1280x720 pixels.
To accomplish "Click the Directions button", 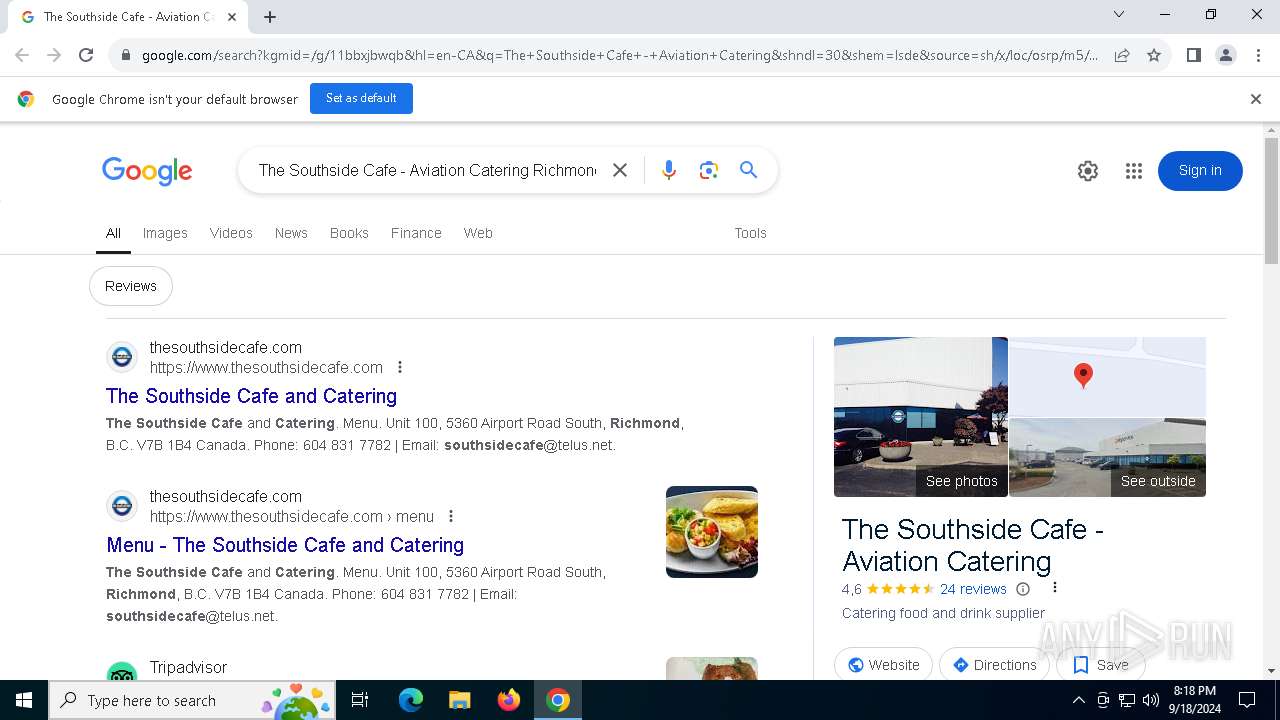I will tap(994, 665).
